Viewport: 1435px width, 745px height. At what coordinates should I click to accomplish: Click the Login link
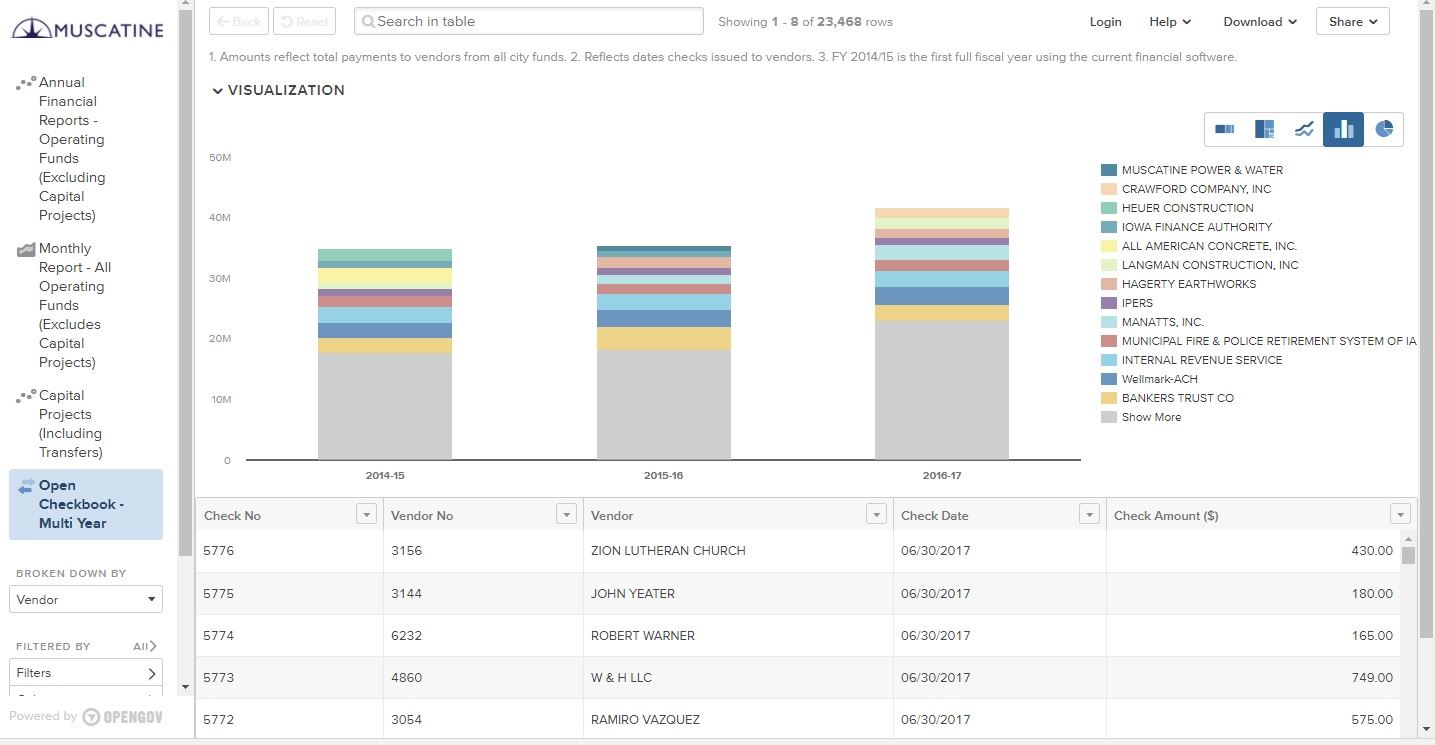click(1105, 21)
